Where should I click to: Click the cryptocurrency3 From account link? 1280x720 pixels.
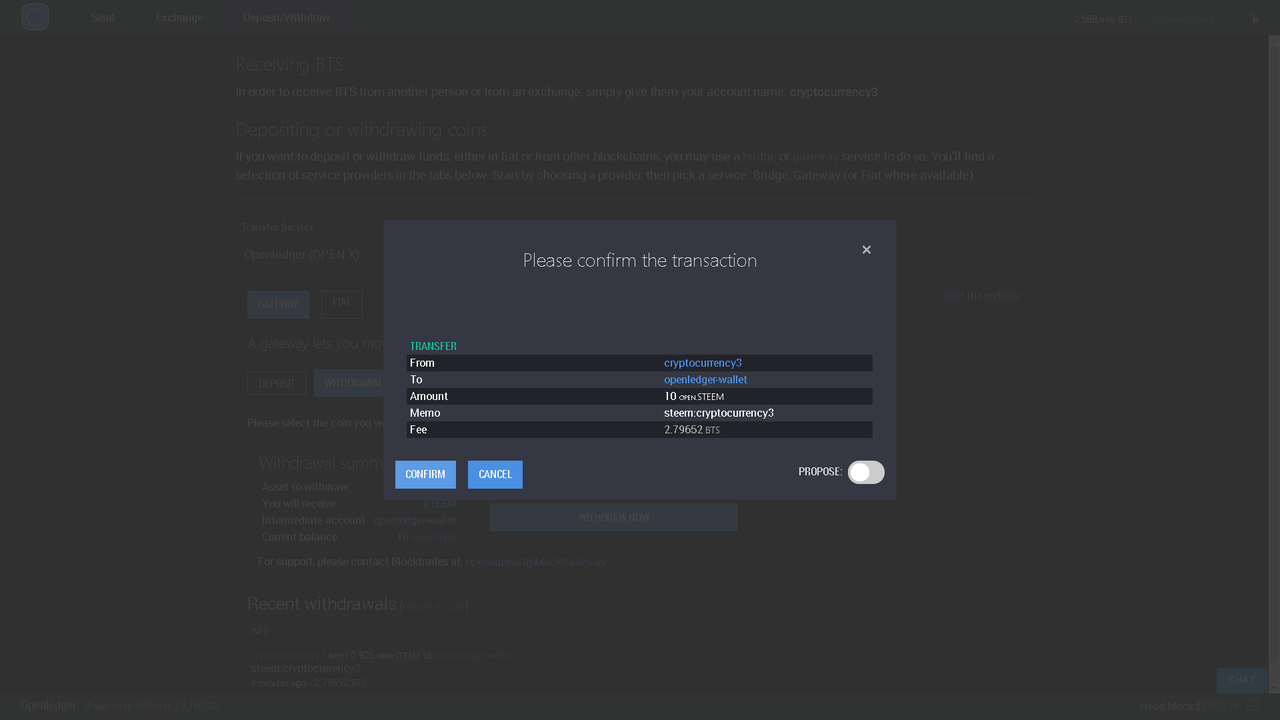click(703, 363)
